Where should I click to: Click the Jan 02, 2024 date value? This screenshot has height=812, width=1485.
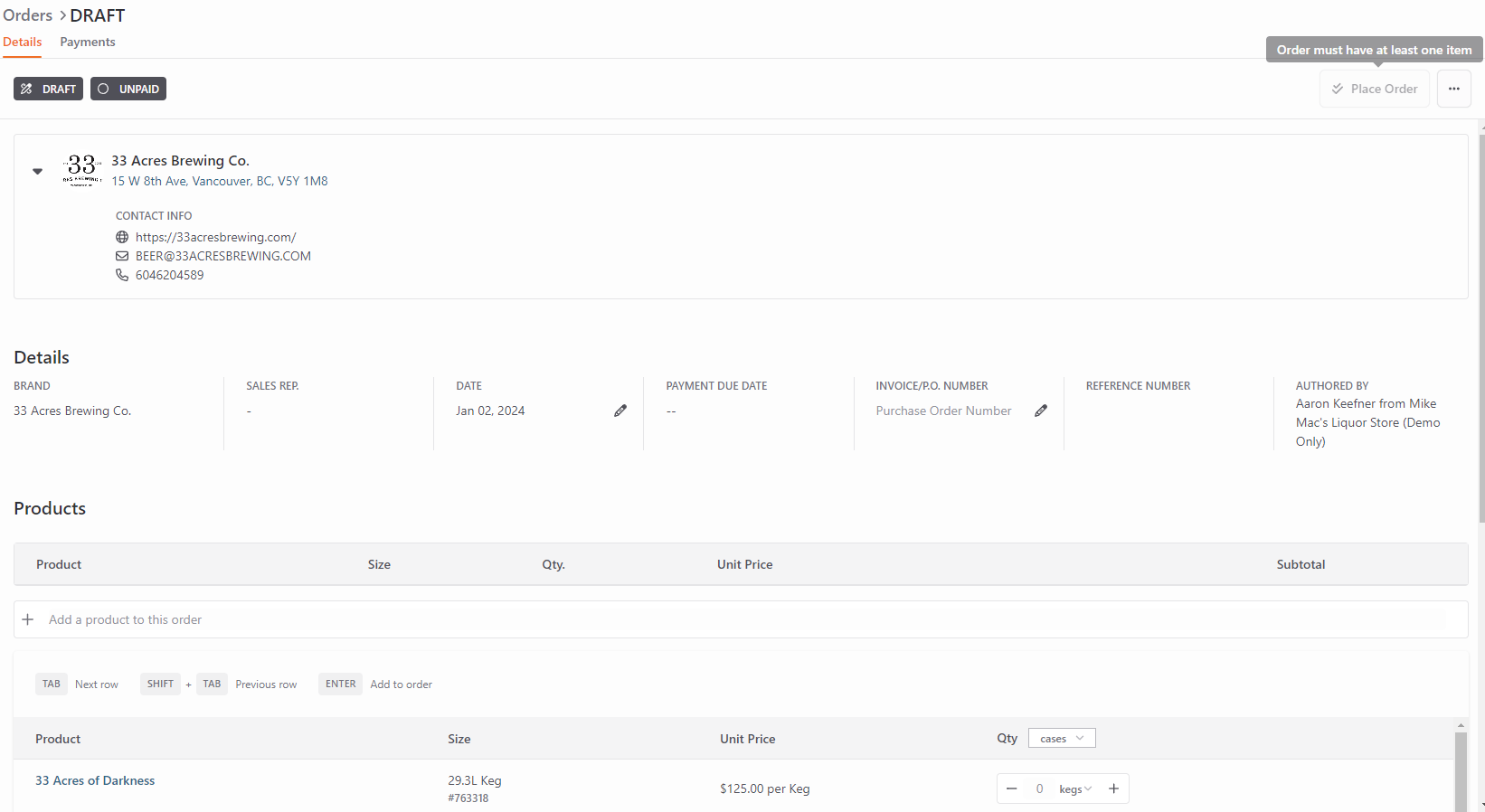(490, 411)
